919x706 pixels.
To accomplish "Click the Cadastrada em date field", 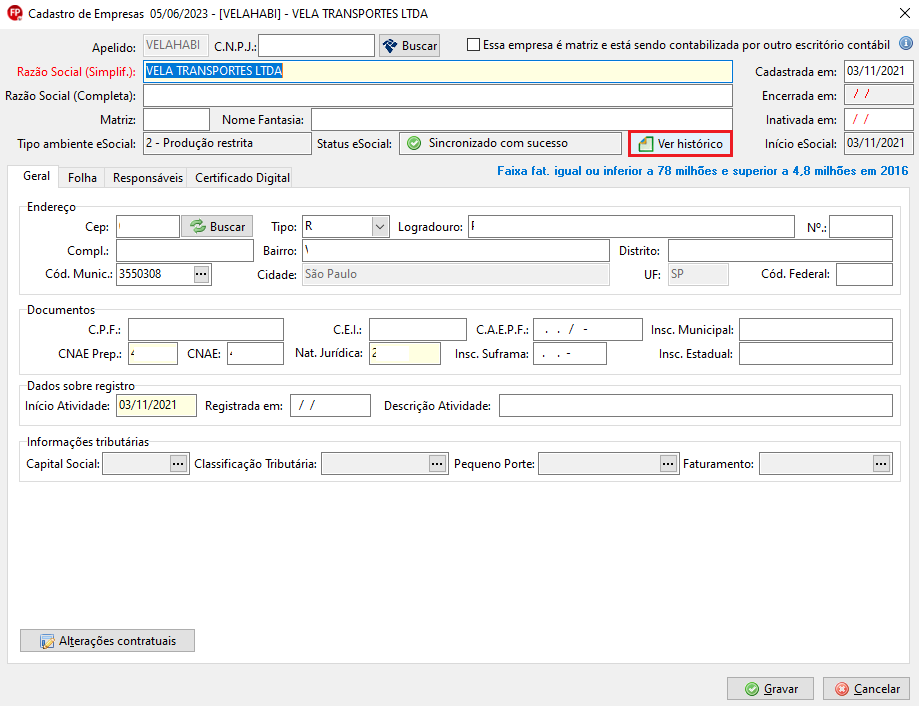I will (879, 71).
